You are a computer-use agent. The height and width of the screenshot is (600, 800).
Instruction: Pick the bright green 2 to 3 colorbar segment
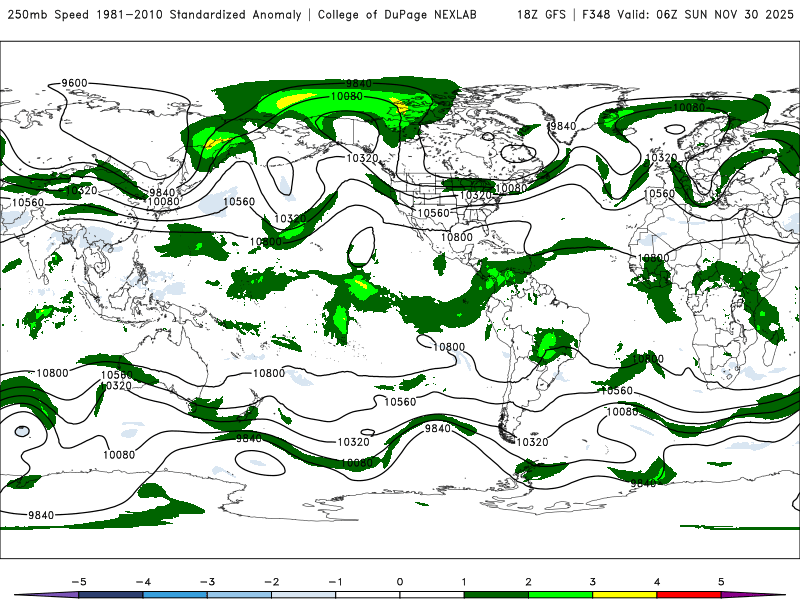[x=560, y=595]
